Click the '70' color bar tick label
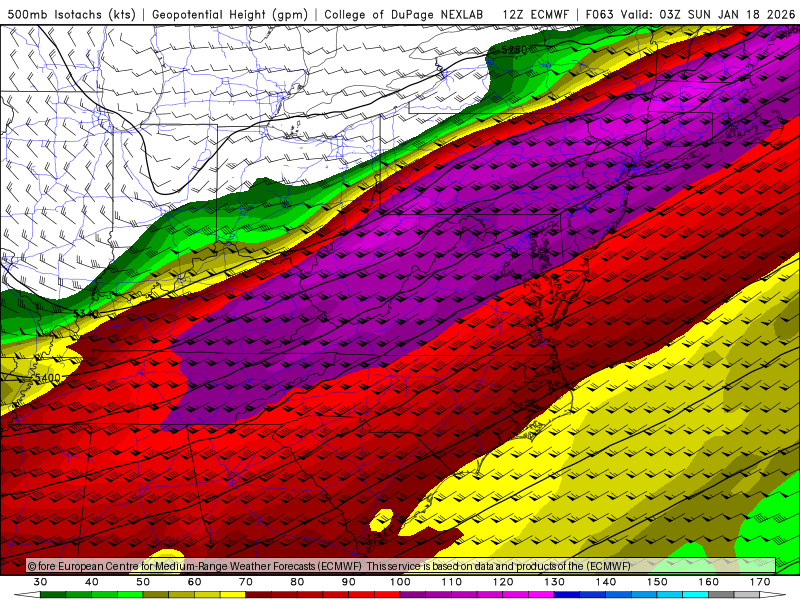Image resolution: width=800 pixels, height=600 pixels. pos(246,582)
